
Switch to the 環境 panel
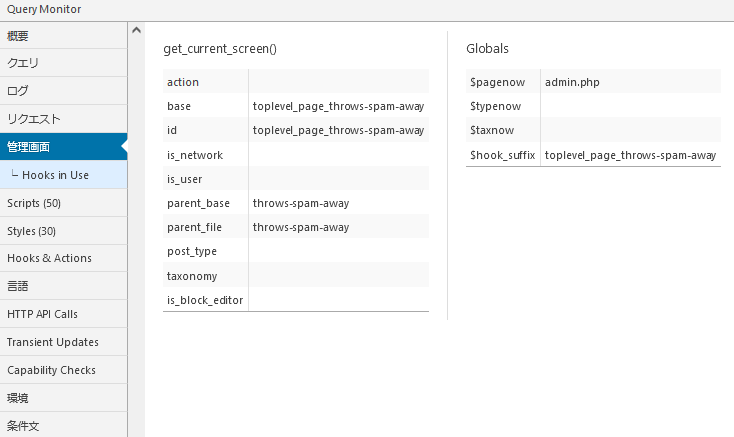coord(18,398)
